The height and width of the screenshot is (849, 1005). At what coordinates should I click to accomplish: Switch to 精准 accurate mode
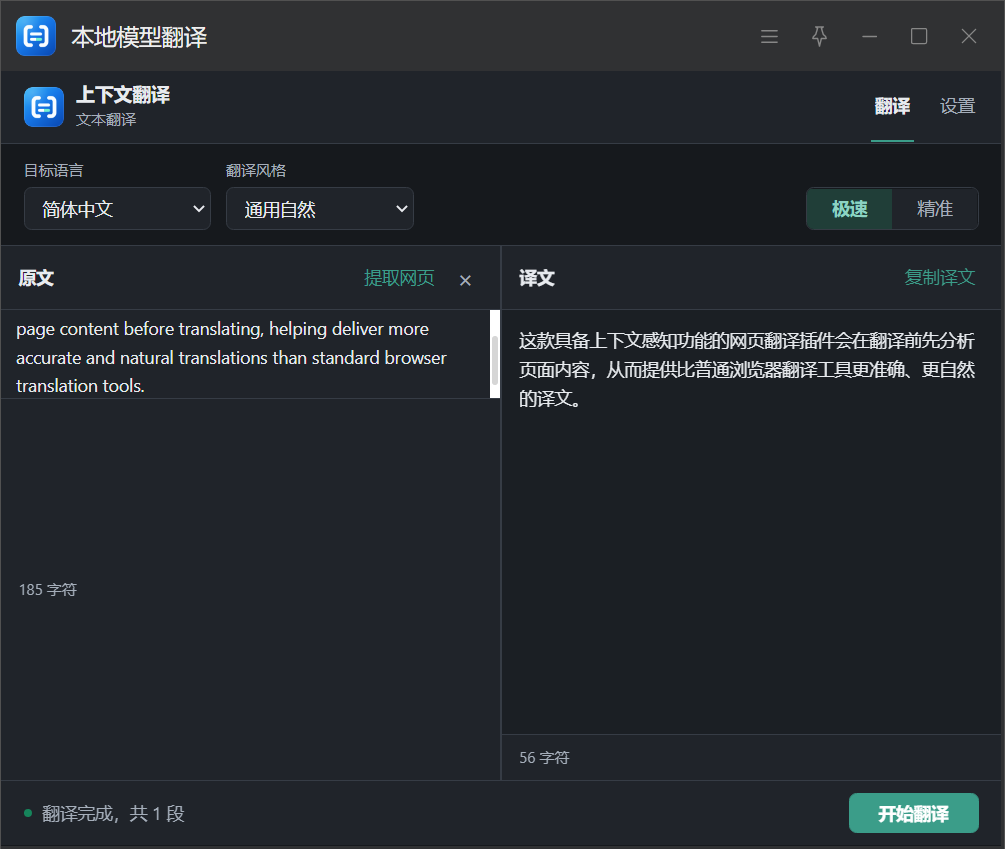point(934,209)
